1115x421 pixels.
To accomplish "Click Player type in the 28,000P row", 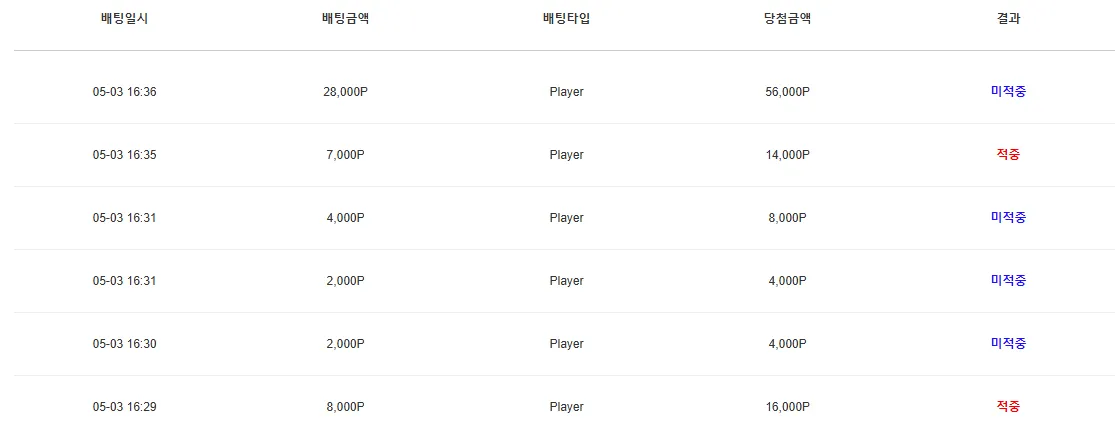I will 566,92.
